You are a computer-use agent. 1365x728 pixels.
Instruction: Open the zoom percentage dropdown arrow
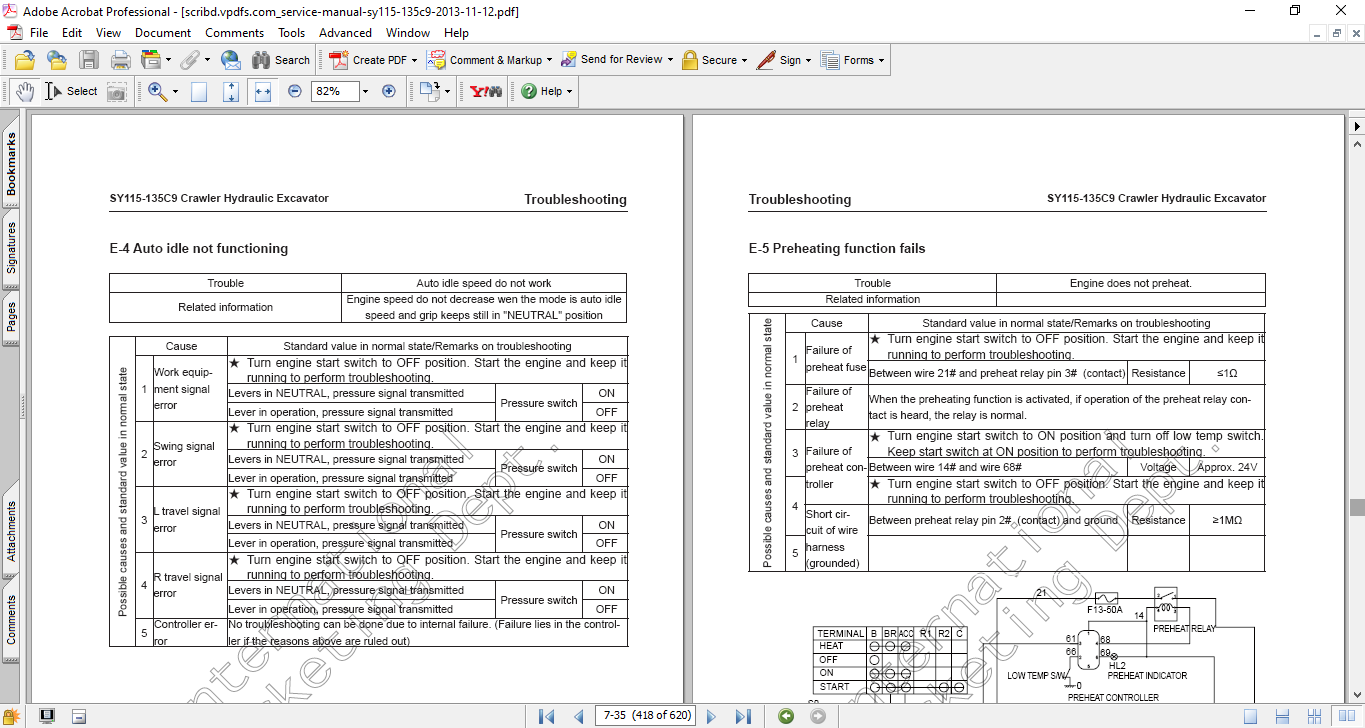click(x=365, y=91)
